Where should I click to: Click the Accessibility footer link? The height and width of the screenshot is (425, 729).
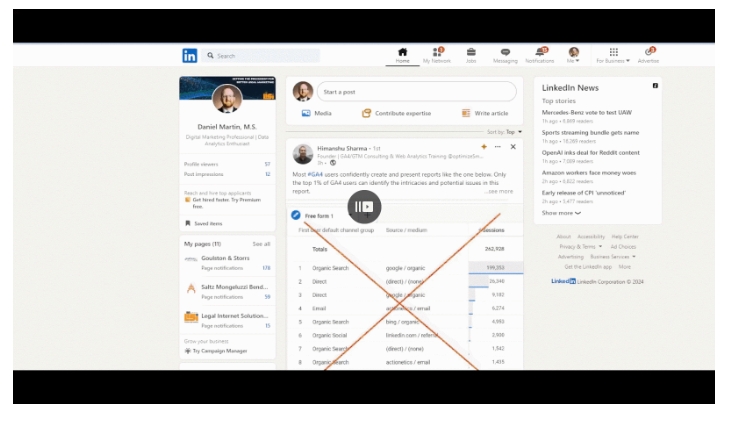(x=591, y=237)
